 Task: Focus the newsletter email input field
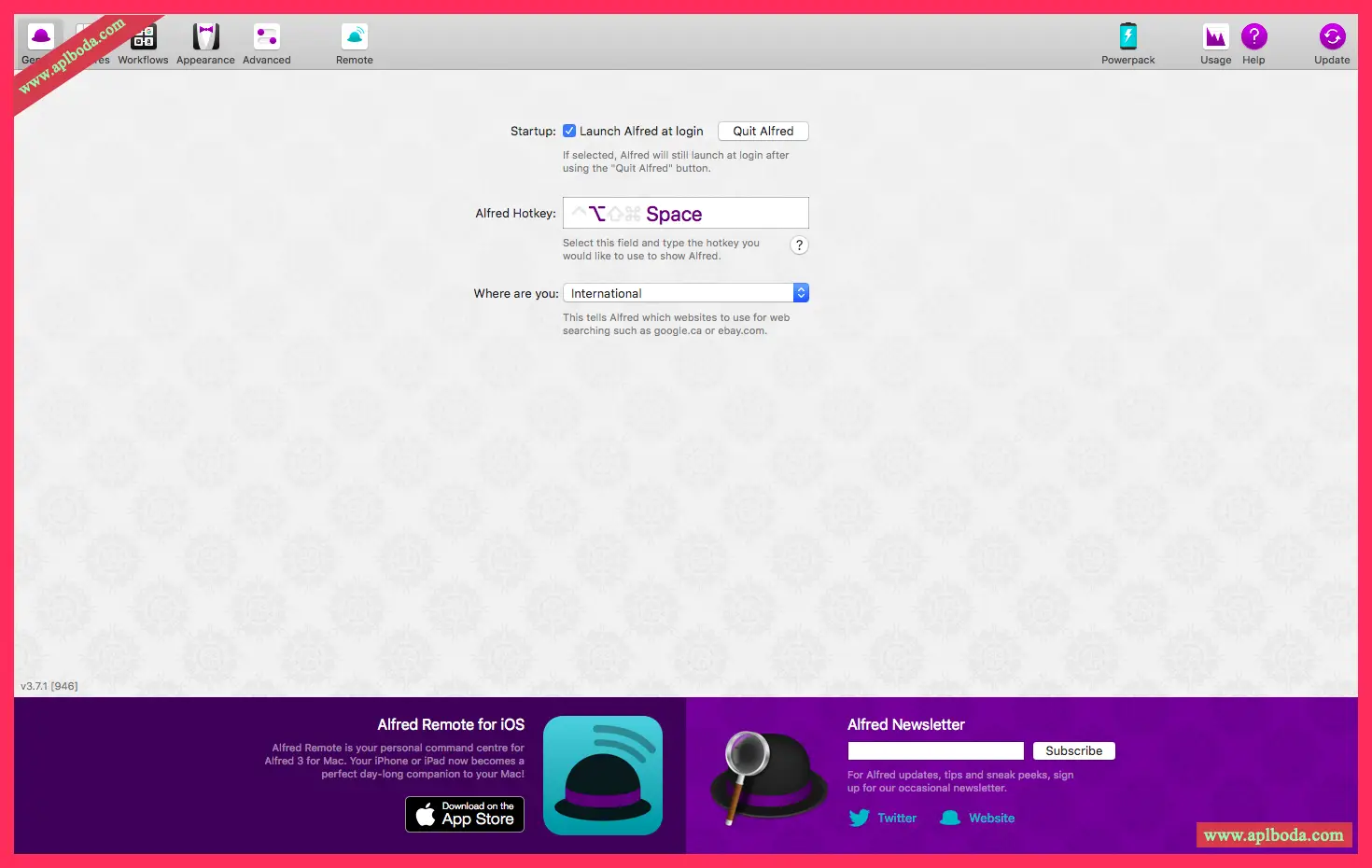[935, 751]
